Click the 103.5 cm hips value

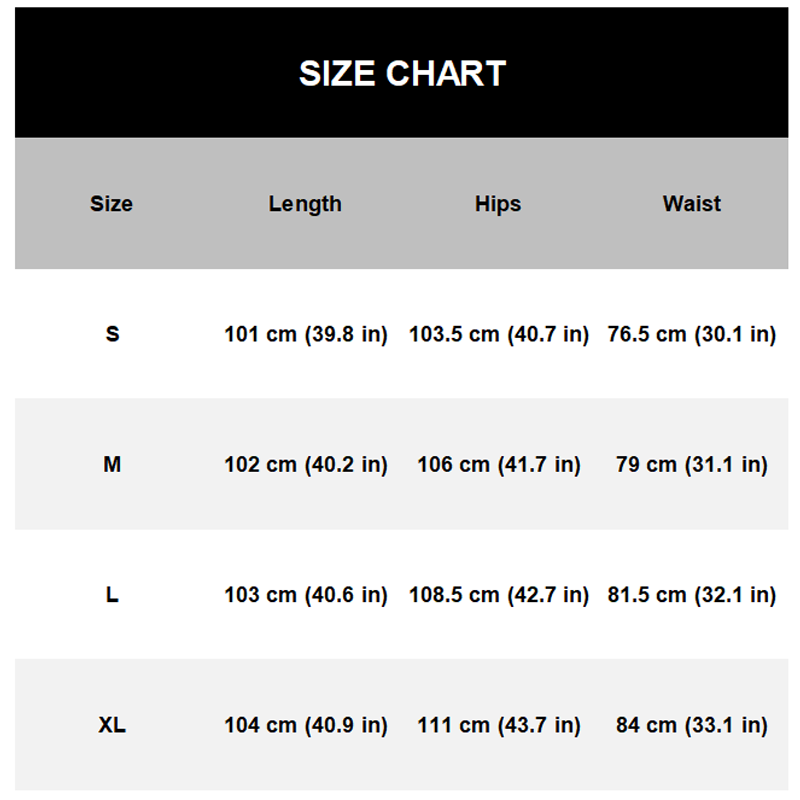click(498, 334)
